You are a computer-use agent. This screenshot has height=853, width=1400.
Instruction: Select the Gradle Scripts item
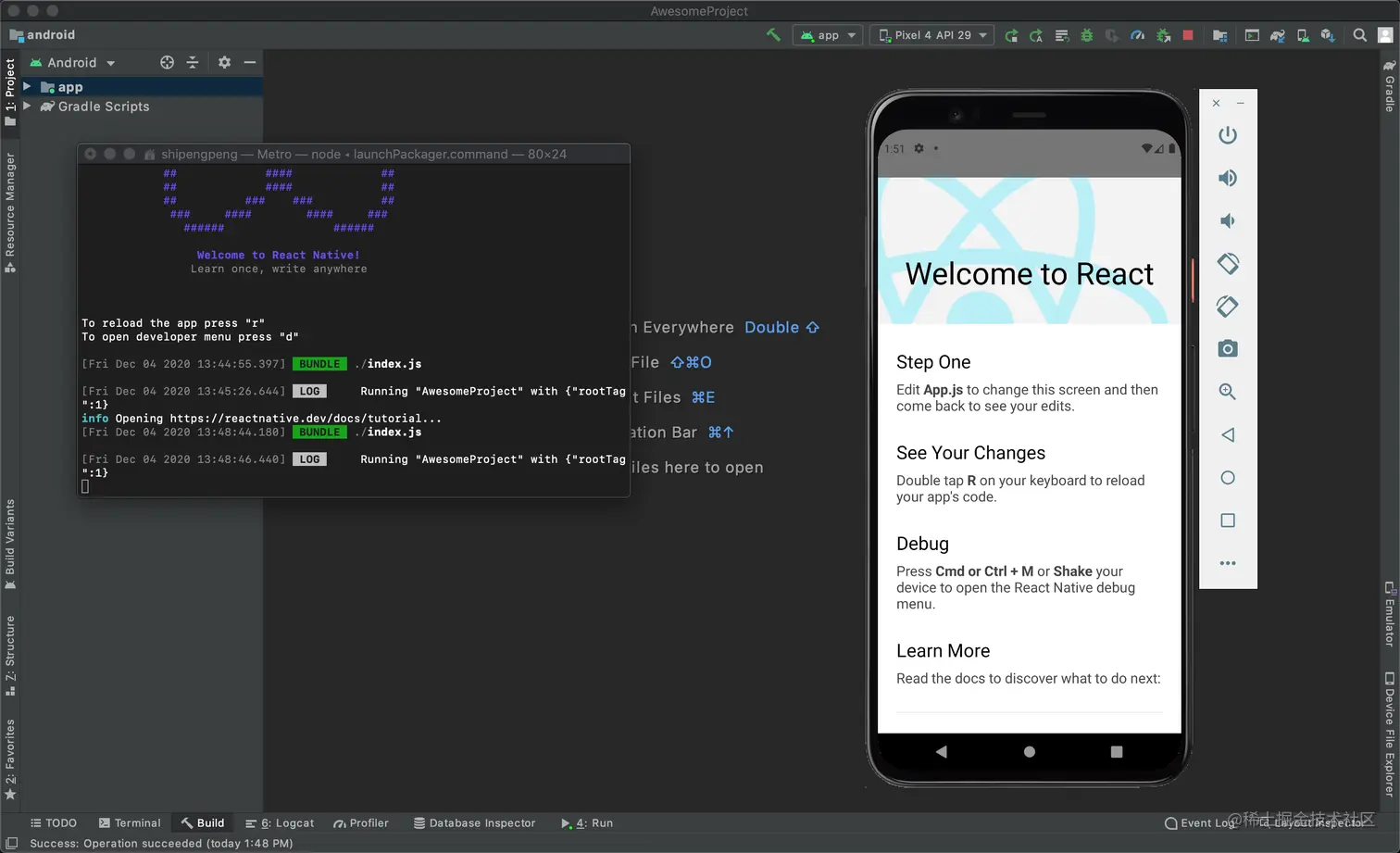tap(104, 107)
